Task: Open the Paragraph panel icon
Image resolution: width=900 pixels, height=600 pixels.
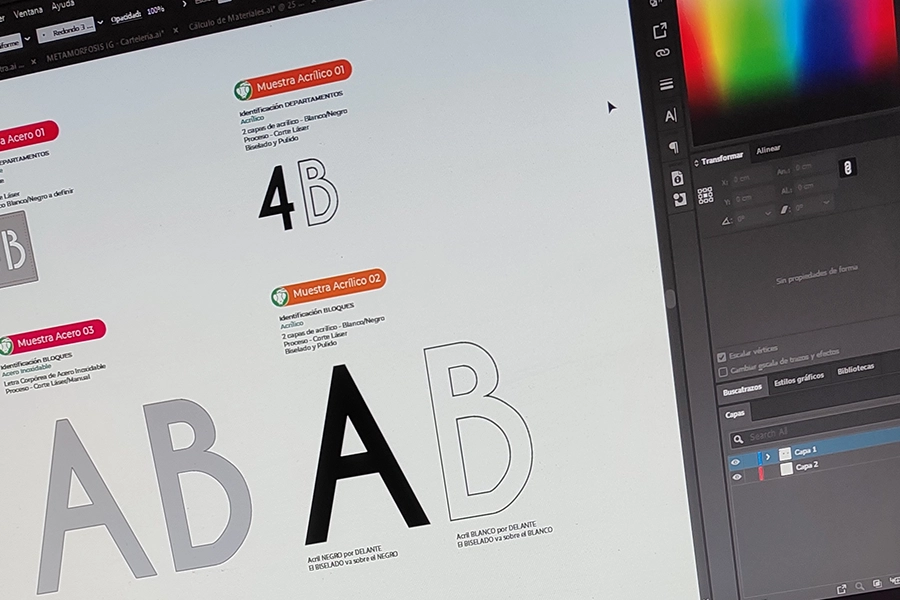Action: [x=672, y=147]
